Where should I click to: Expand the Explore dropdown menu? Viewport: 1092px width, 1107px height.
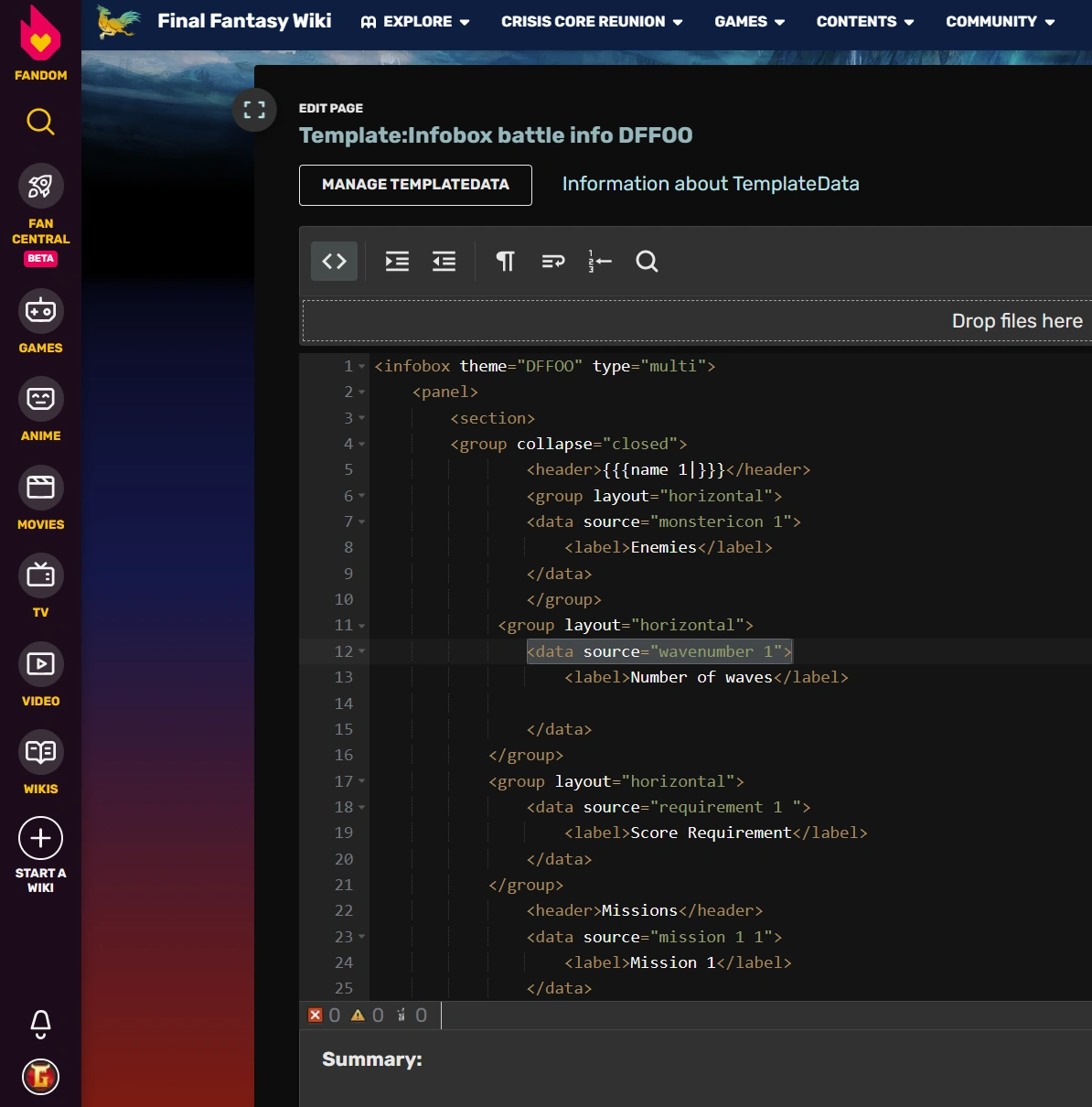(x=416, y=21)
